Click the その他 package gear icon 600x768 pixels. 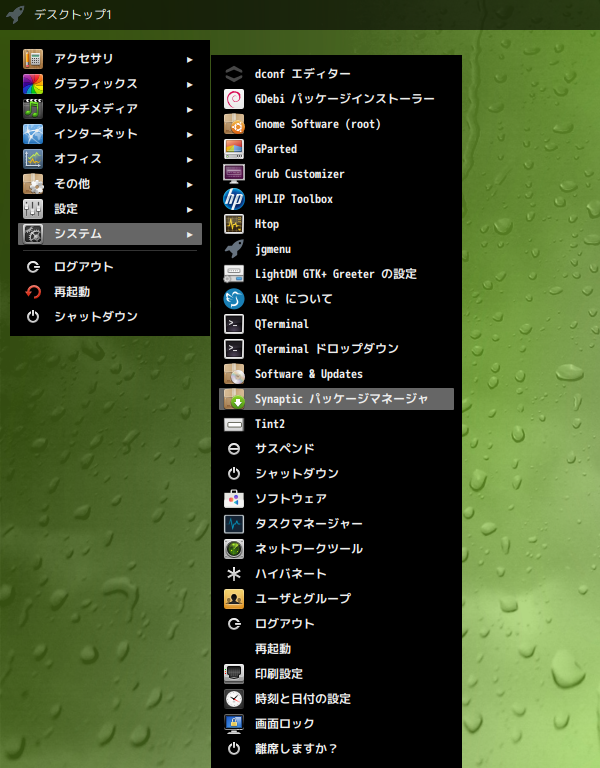(x=33, y=184)
